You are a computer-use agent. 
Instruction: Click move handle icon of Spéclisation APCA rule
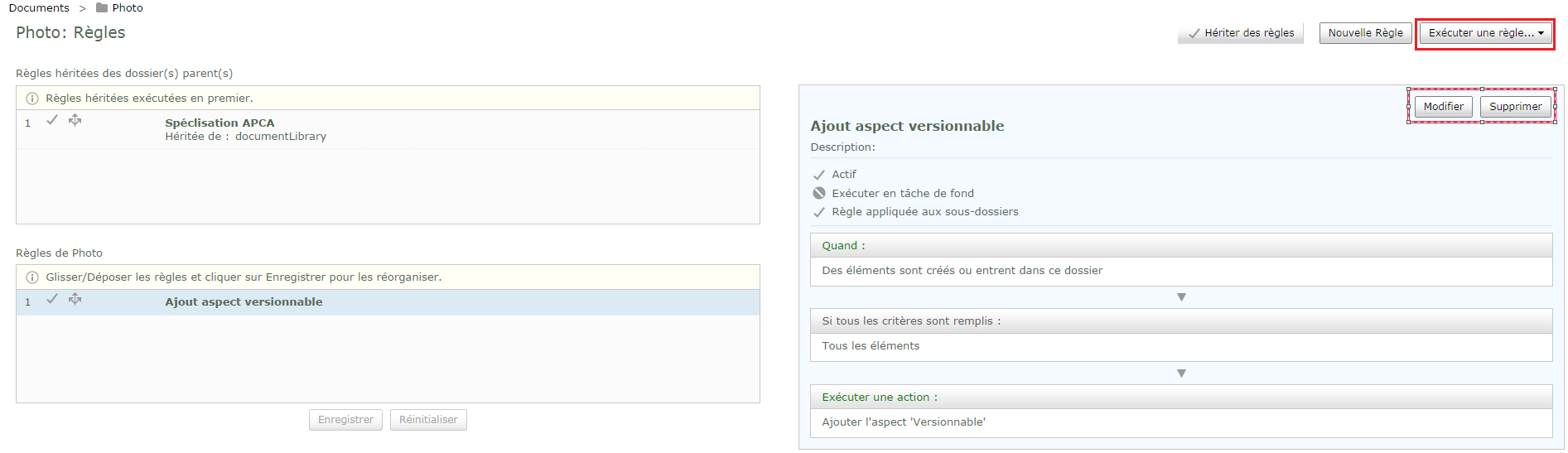click(75, 120)
